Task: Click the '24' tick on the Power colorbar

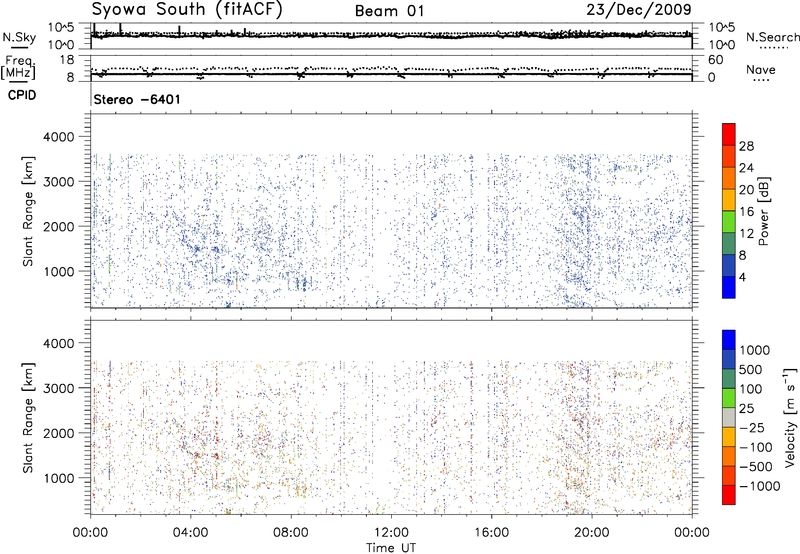Action: pos(746,168)
